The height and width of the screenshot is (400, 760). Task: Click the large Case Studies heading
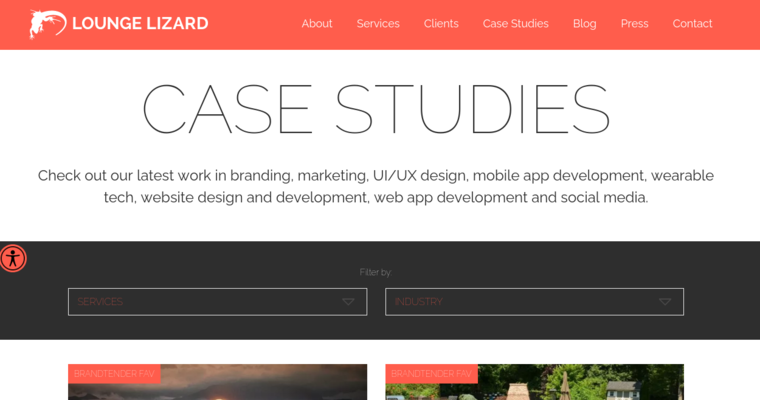coord(376,108)
